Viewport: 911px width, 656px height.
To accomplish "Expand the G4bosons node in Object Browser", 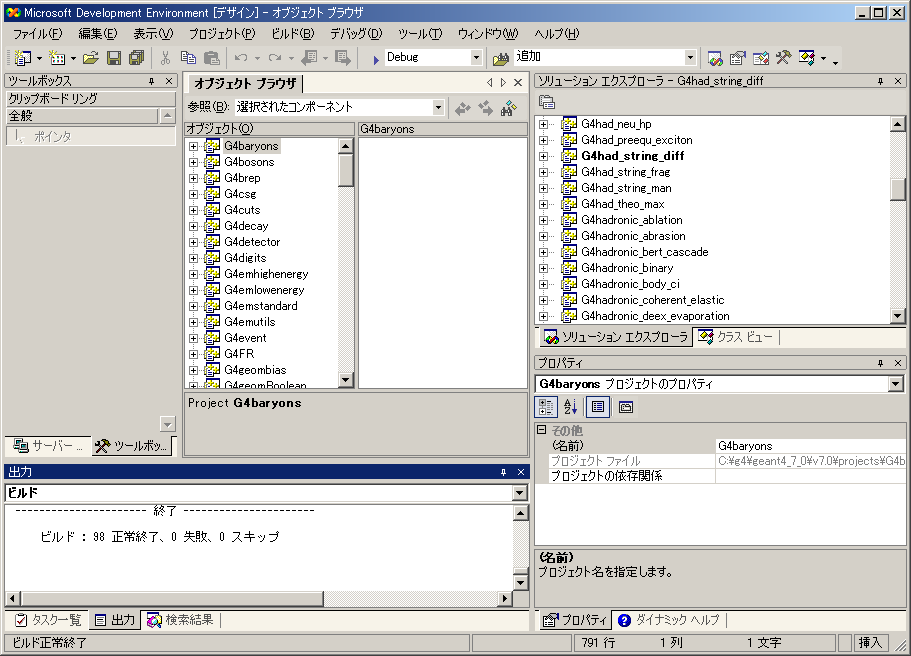I will [x=193, y=162].
